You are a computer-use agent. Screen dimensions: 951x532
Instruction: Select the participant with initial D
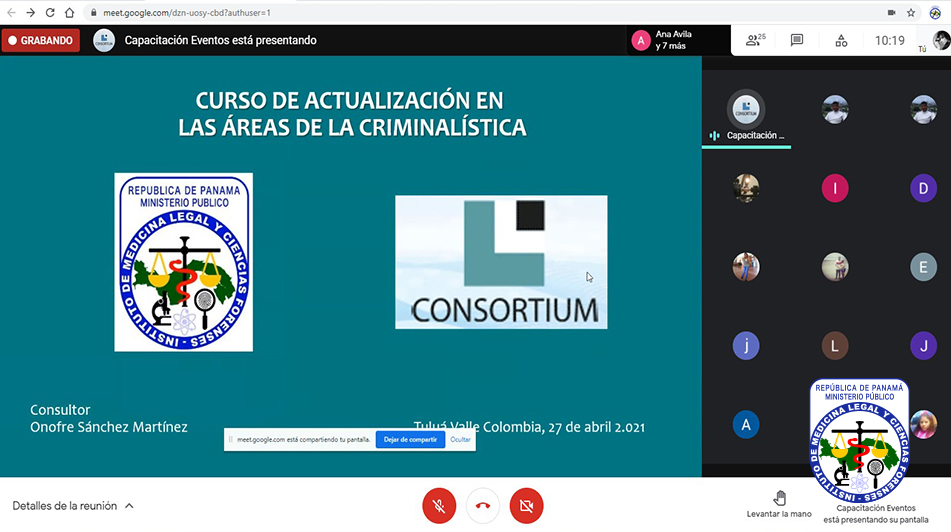point(923,188)
